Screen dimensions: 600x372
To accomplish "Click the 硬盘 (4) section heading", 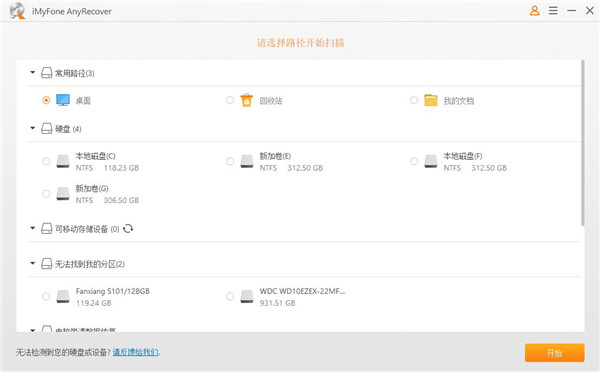I will coord(68,129).
